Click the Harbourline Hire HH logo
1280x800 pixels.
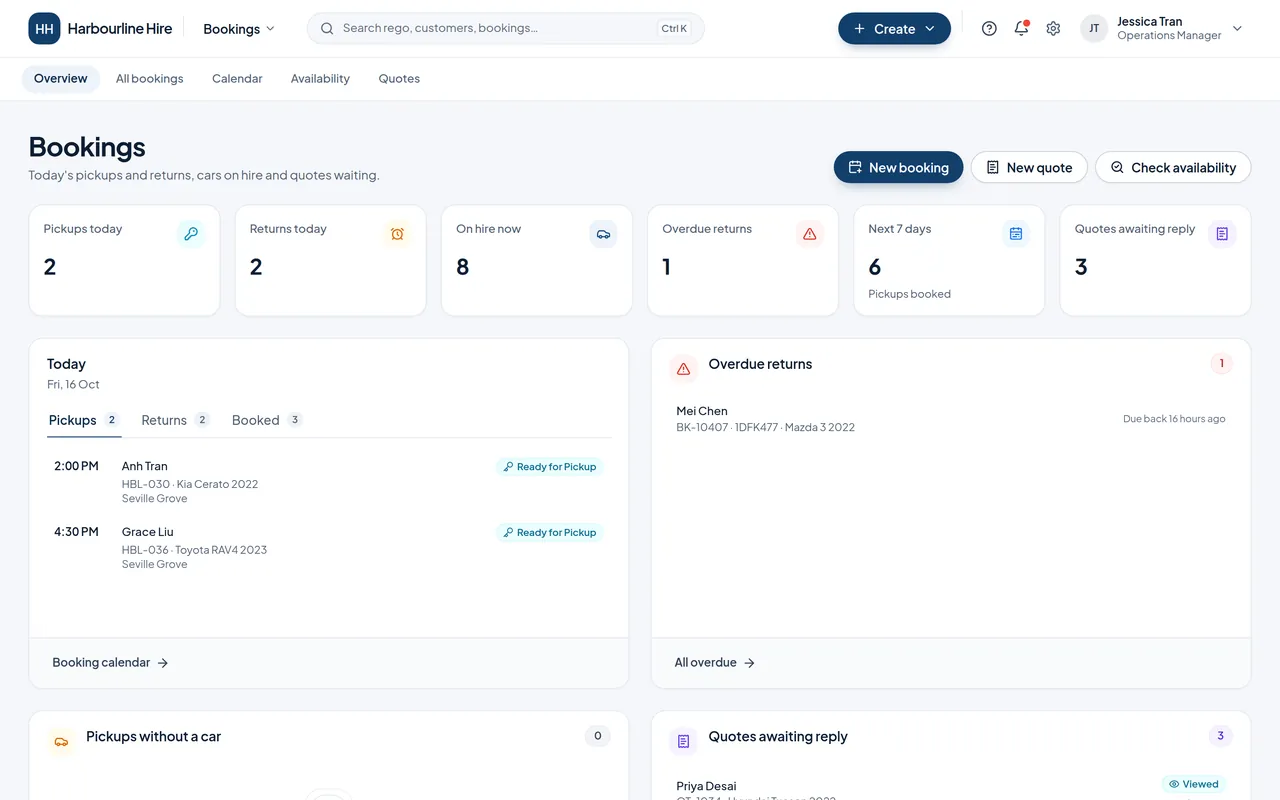coord(44,29)
